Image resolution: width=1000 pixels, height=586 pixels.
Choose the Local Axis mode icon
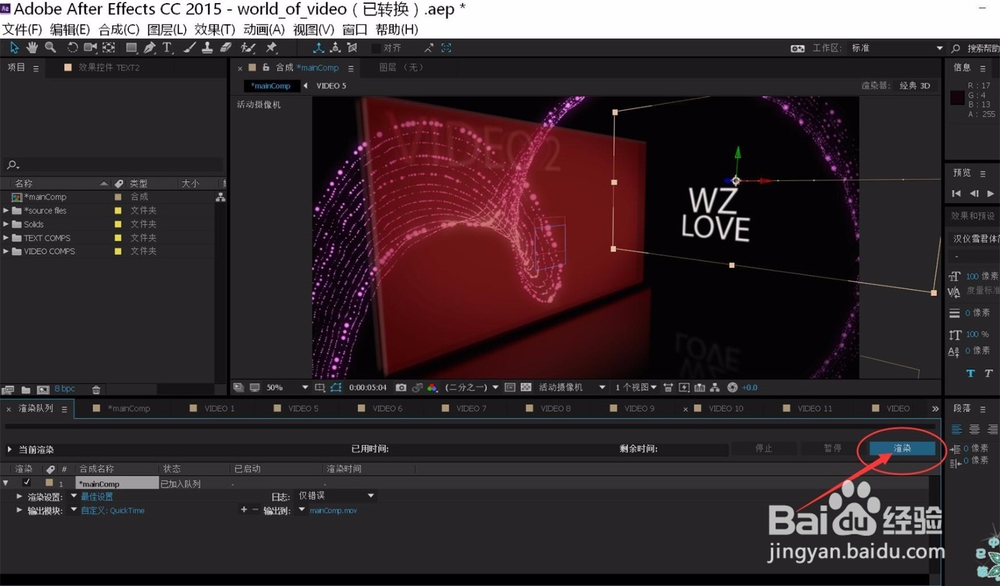coord(318,48)
